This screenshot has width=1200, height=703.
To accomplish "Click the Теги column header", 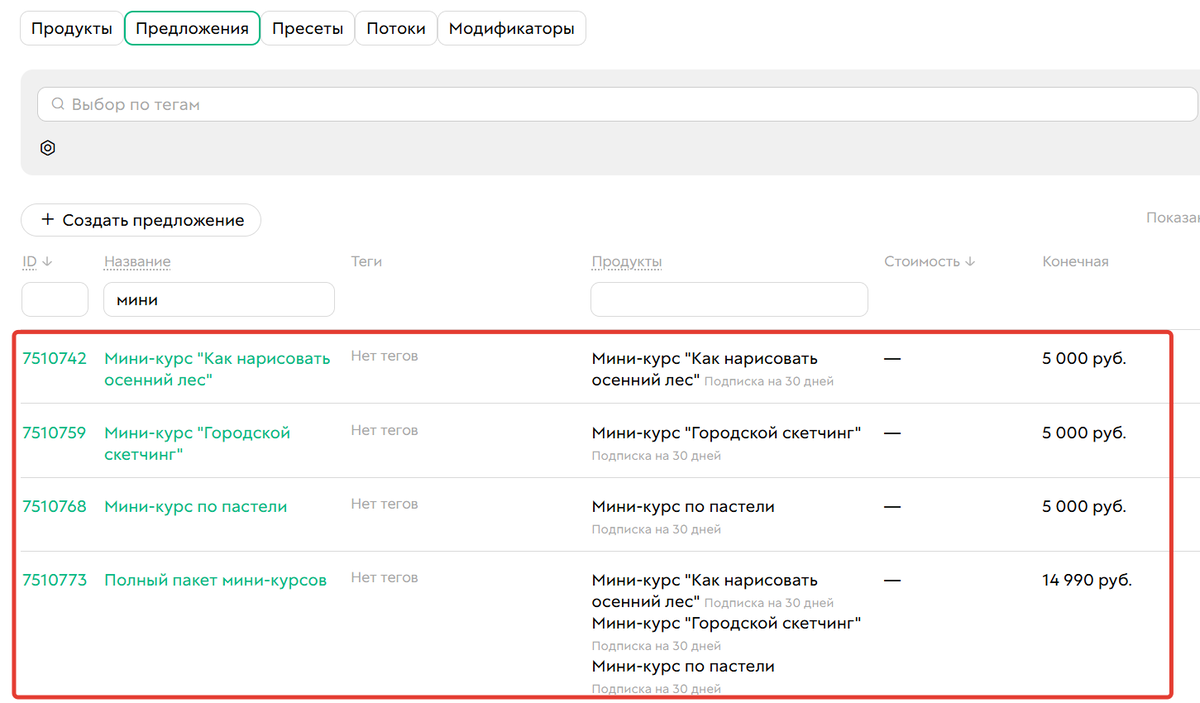I will (x=366, y=261).
